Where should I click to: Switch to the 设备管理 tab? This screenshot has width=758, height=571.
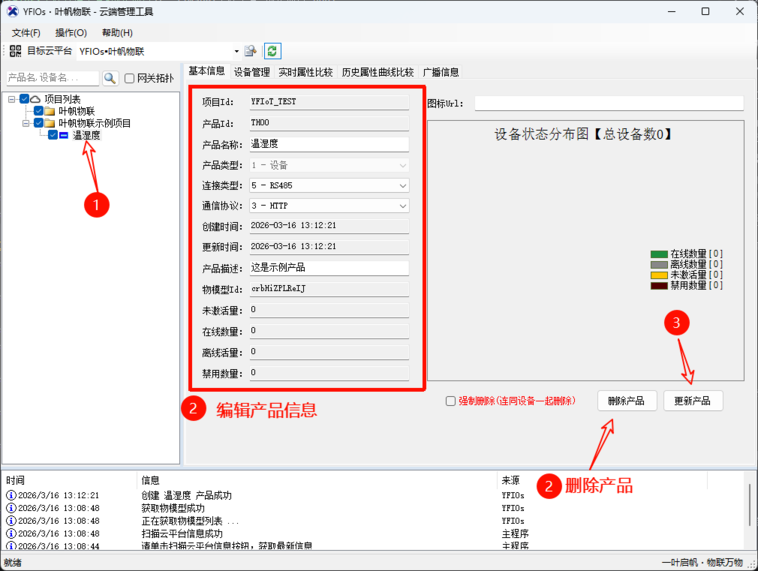point(252,72)
